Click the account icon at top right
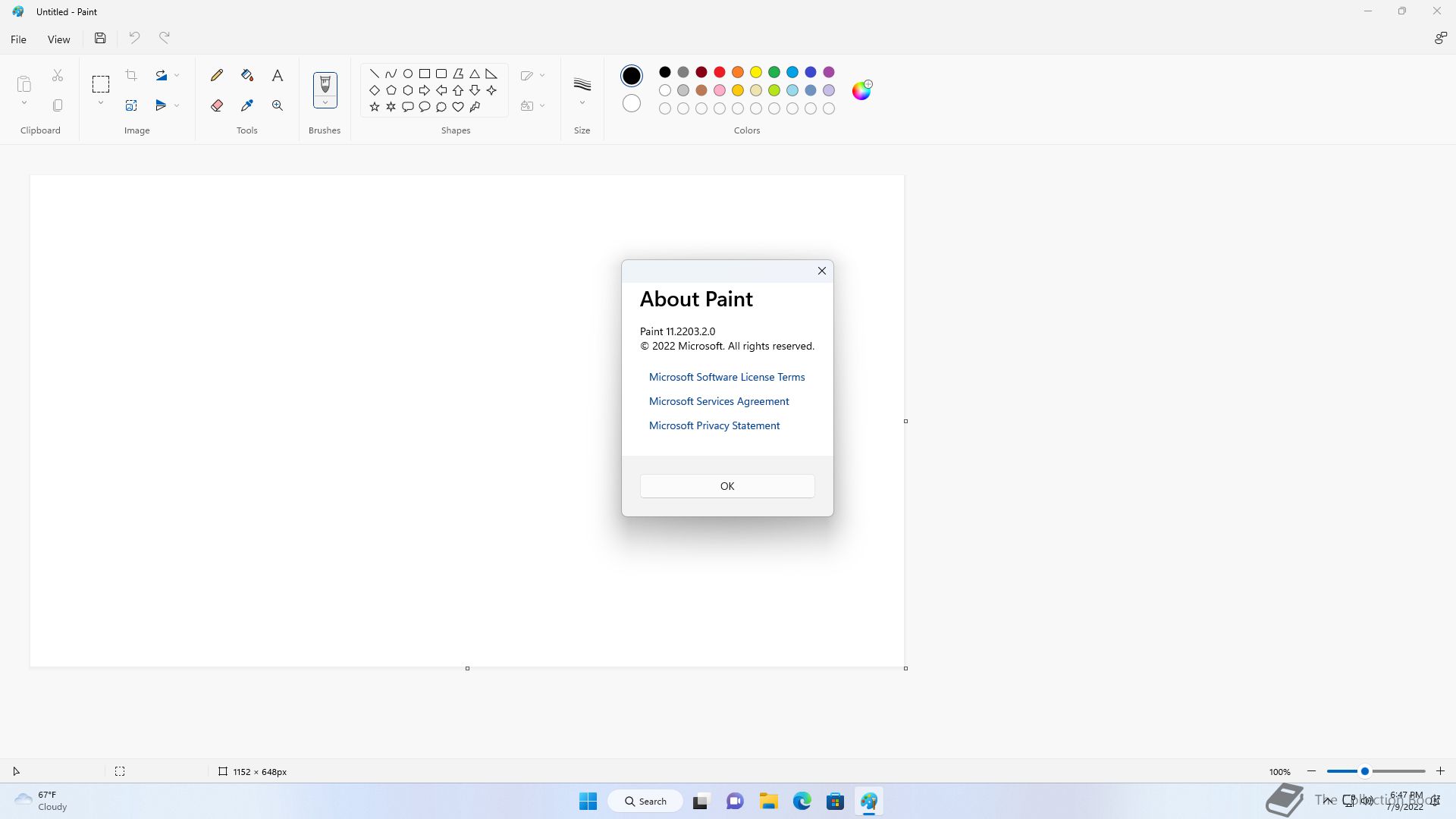Screen dimensions: 1456x819 (x=1440, y=38)
